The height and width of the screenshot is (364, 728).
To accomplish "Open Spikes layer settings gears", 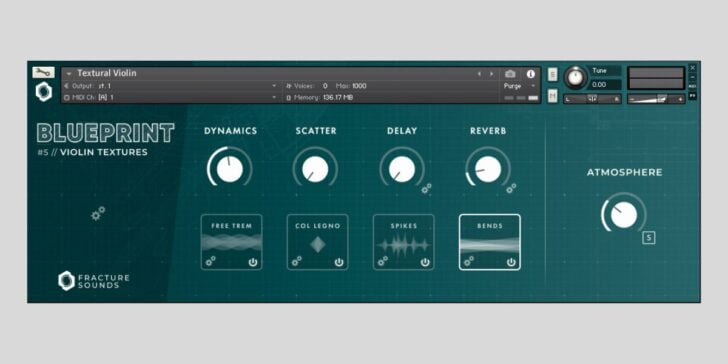I will (383, 261).
